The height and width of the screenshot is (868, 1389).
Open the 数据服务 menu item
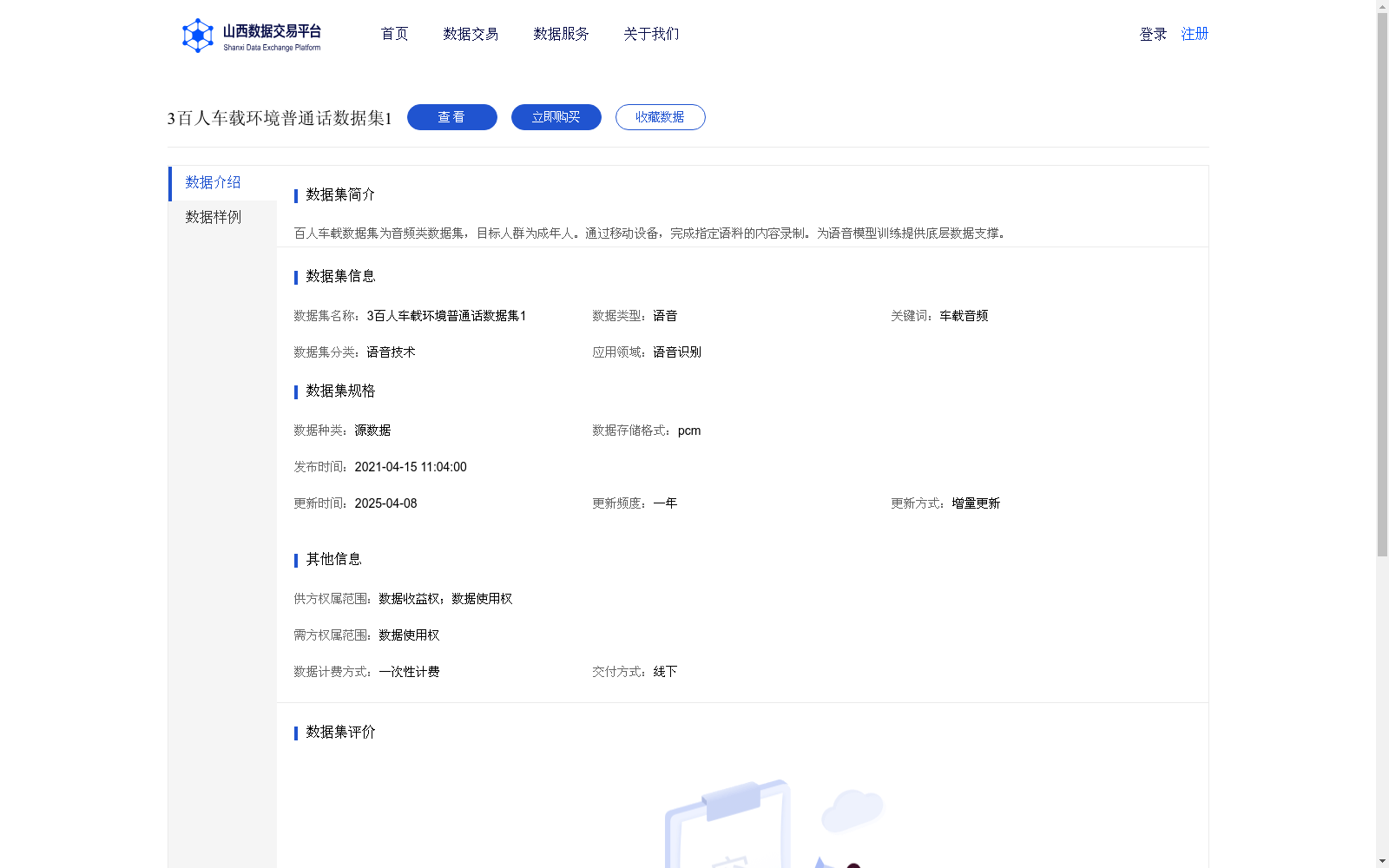tap(561, 34)
